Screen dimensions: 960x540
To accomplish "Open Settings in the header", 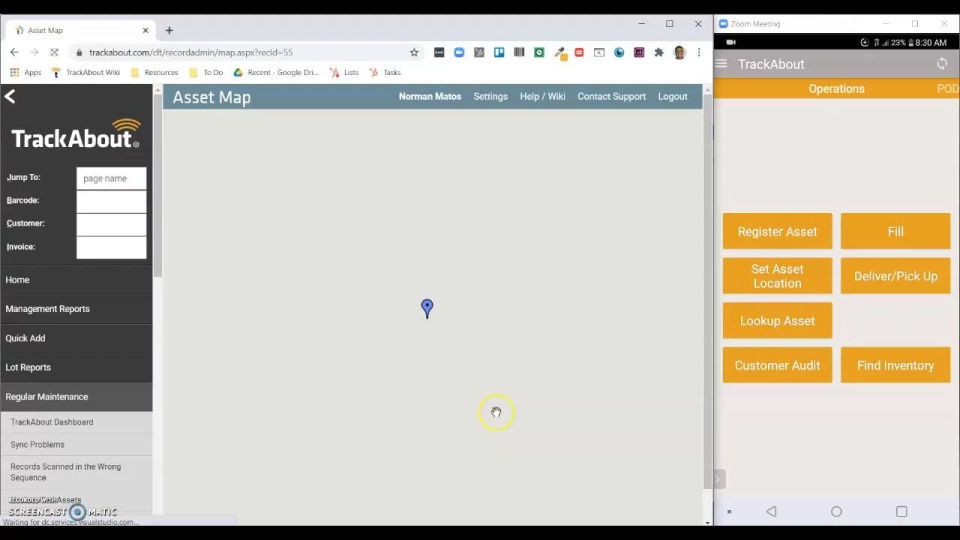I will pyautogui.click(x=490, y=97).
